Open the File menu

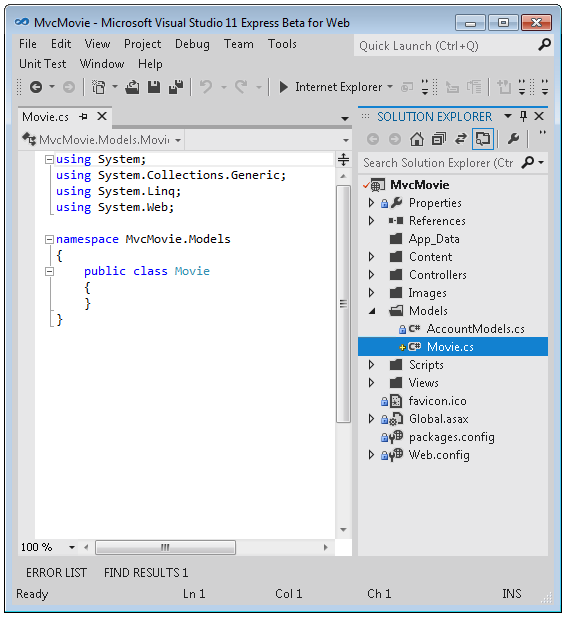click(28, 44)
